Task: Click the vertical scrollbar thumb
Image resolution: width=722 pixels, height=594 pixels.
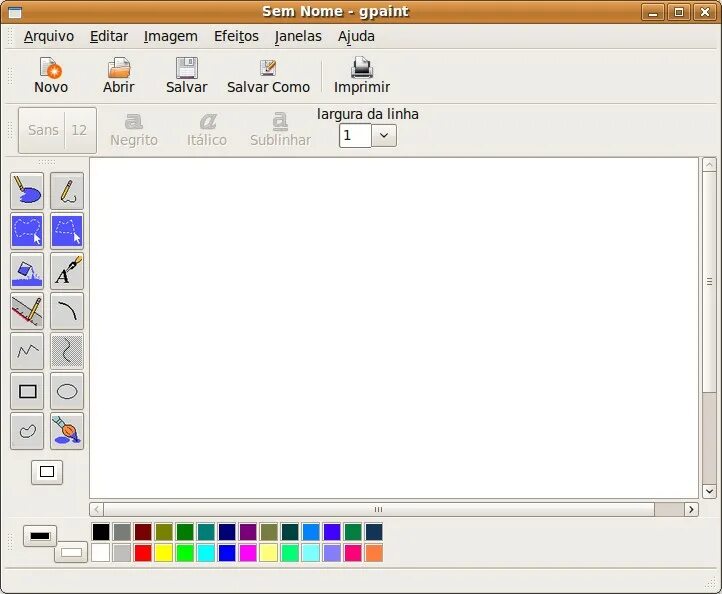Action: pos(709,282)
